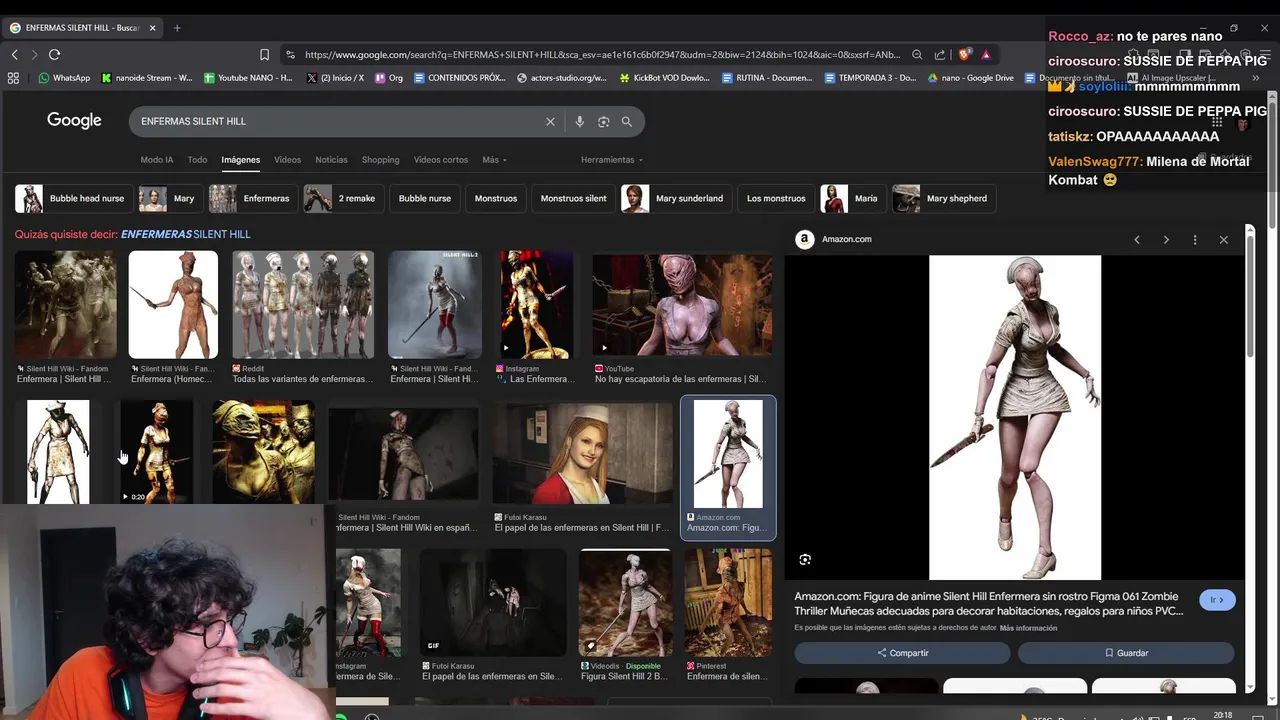Viewport: 1280px width, 720px height.
Task: Click suggested correction ENFERMERAS SILENT HILL
Action: point(185,234)
